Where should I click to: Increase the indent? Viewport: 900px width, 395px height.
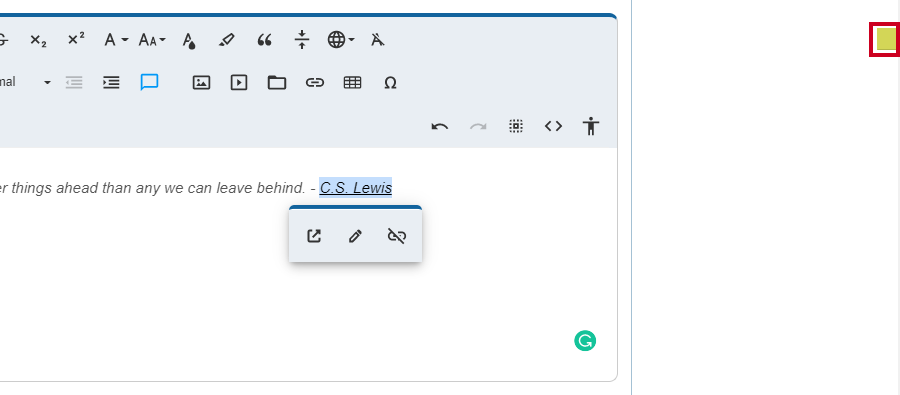coord(111,83)
